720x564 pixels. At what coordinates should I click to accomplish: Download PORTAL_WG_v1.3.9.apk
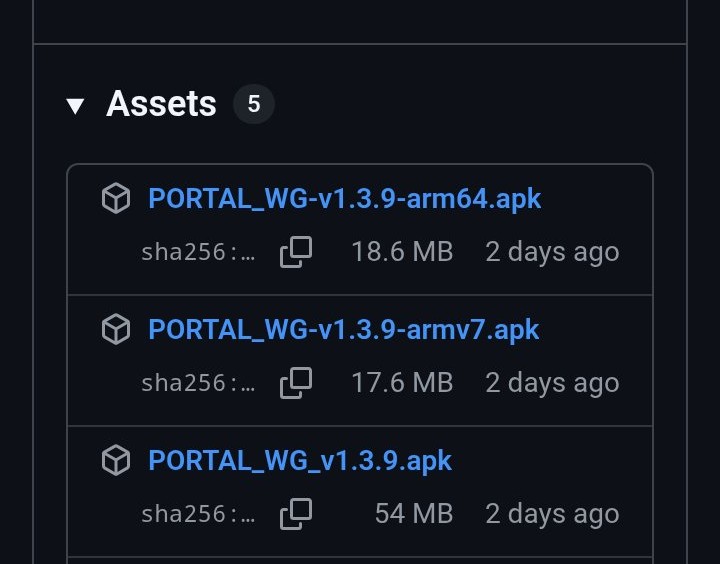coord(300,461)
